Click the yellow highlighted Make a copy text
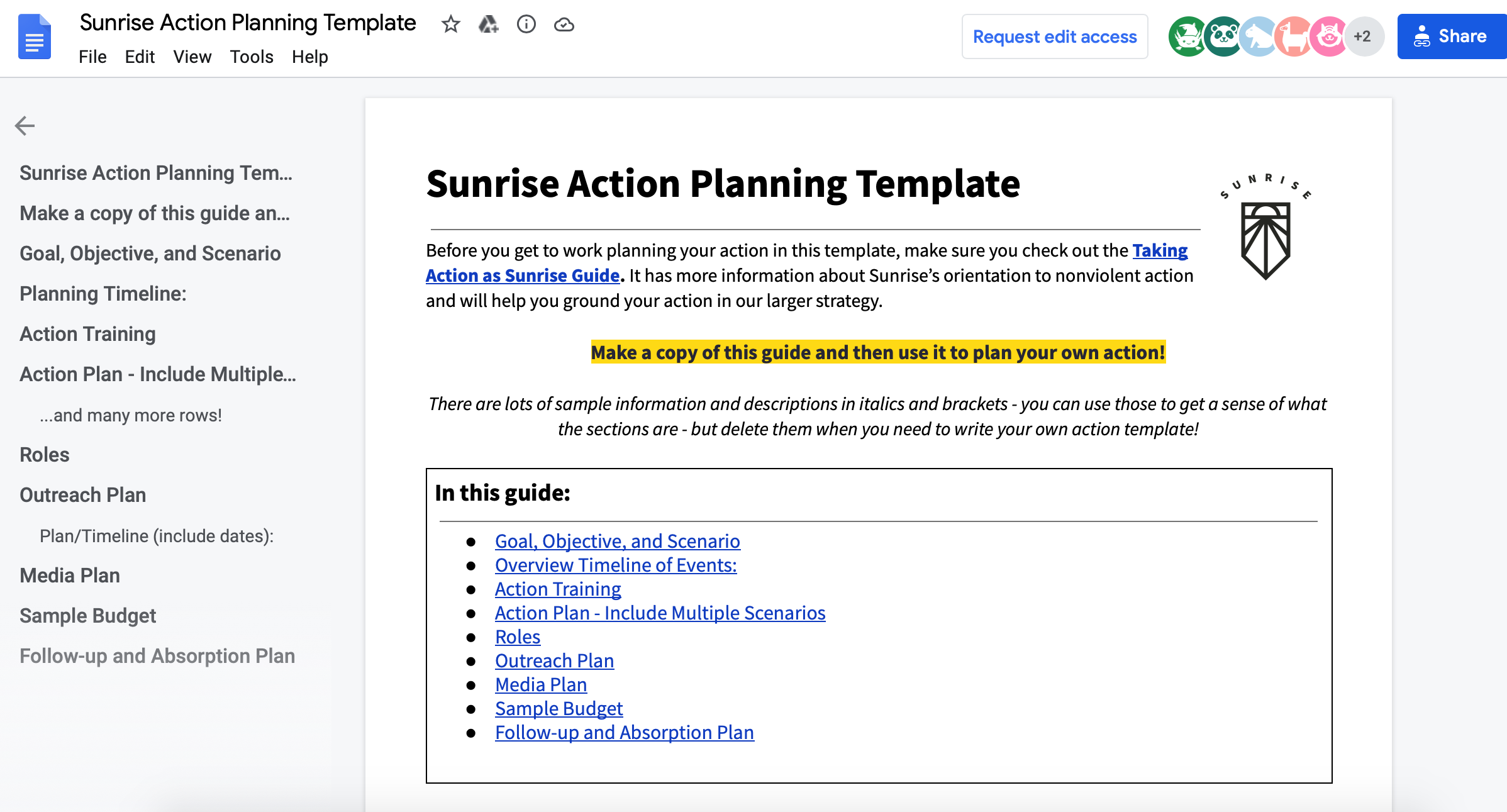Image resolution: width=1507 pixels, height=812 pixels. pos(878,352)
